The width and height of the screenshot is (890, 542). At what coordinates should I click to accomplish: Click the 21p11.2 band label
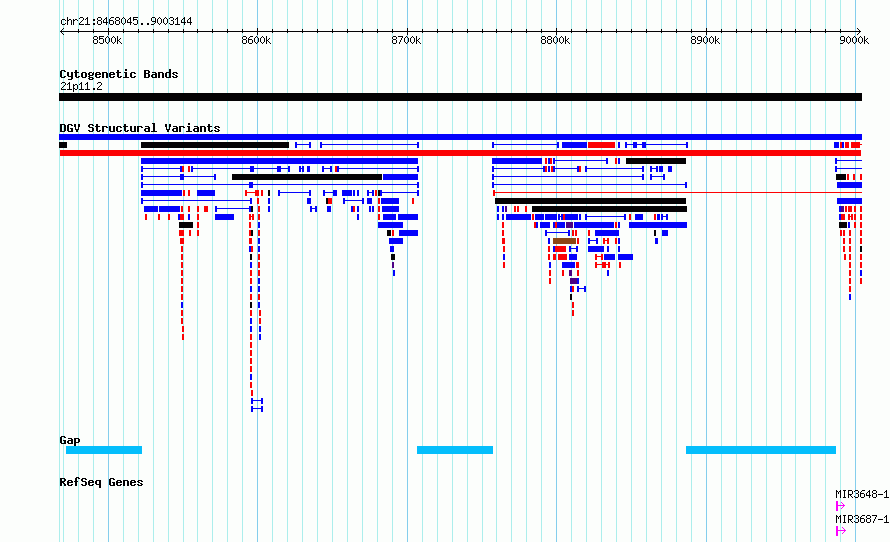81,86
